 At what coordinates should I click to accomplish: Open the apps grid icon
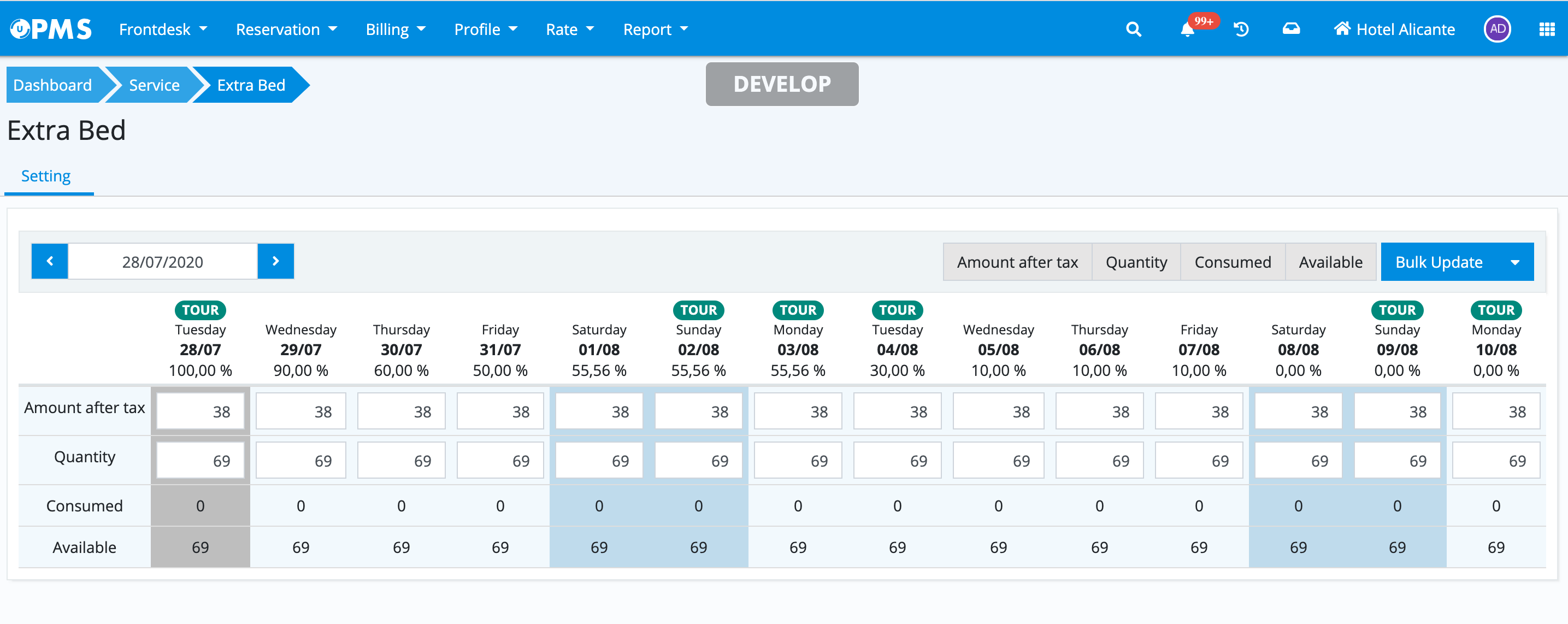[x=1547, y=29]
